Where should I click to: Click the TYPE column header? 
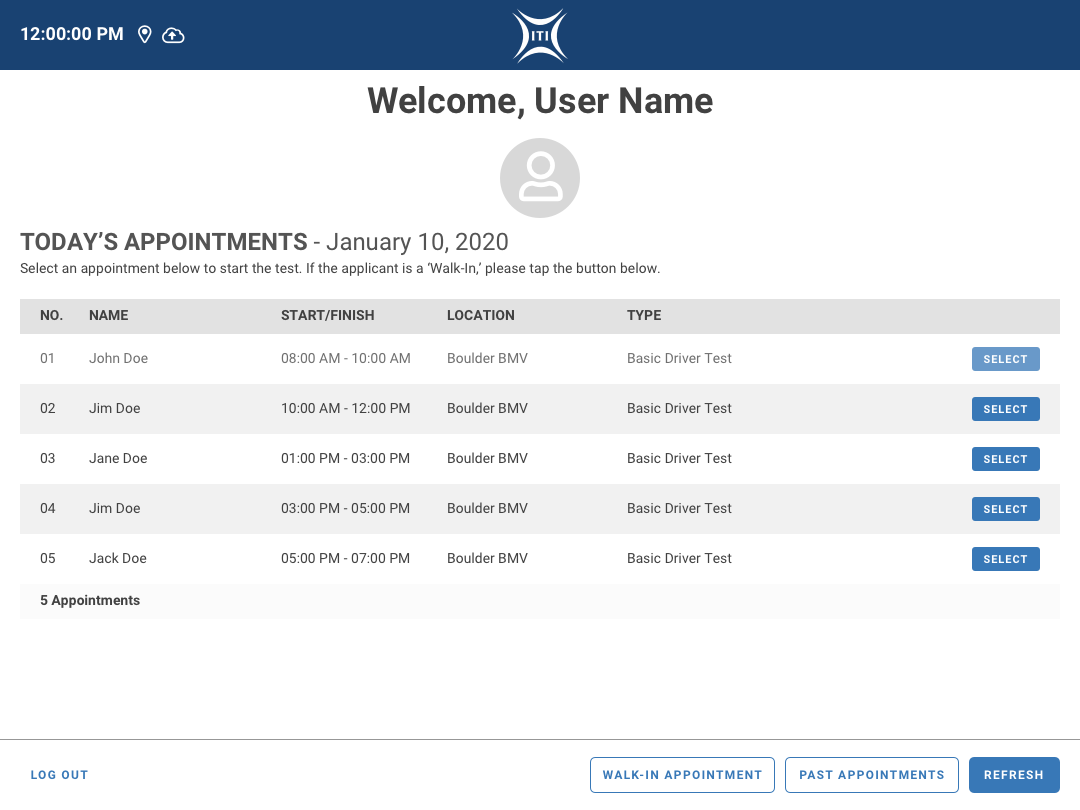(644, 315)
